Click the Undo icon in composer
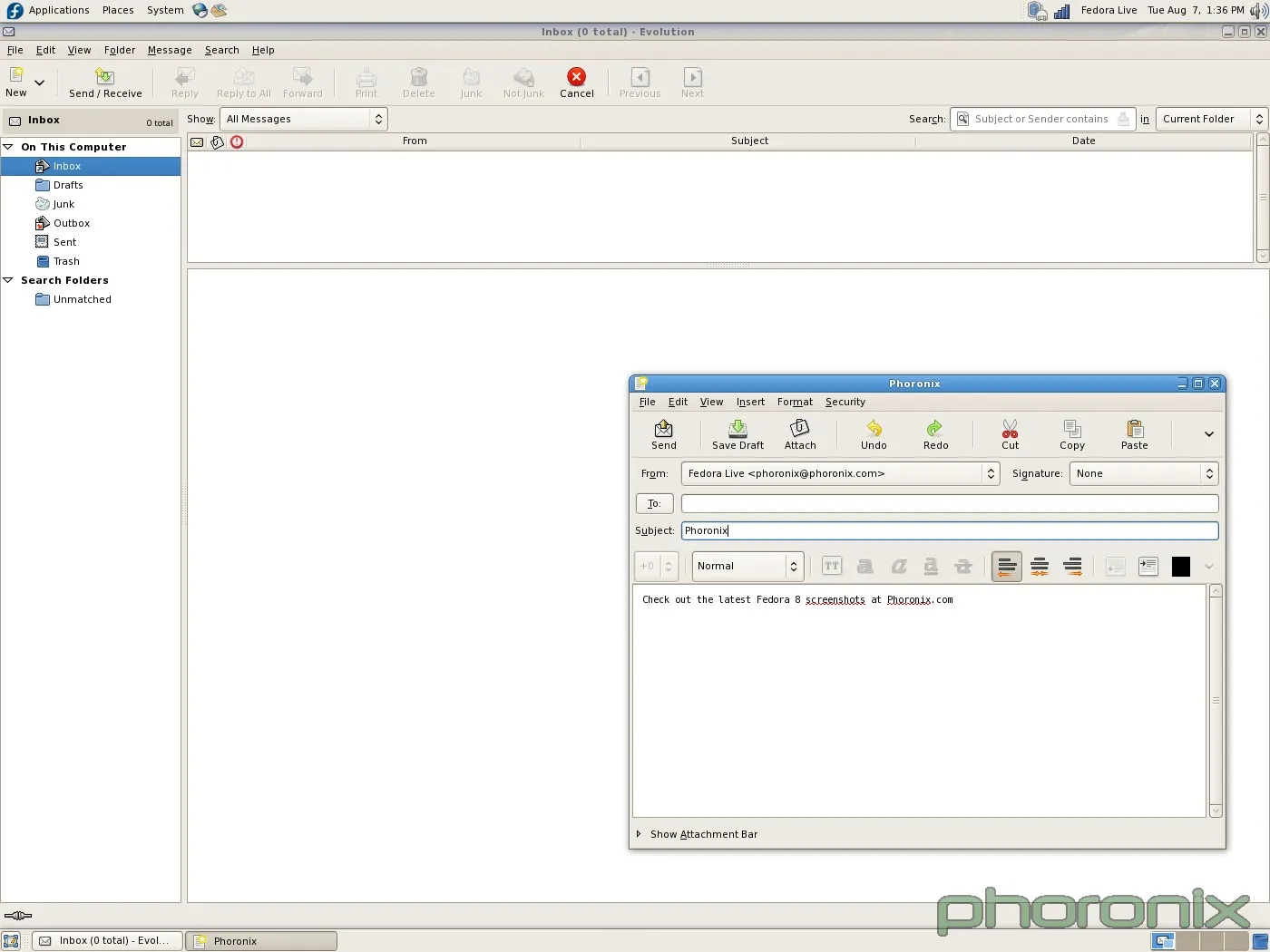This screenshot has width=1270, height=952. coord(874,428)
